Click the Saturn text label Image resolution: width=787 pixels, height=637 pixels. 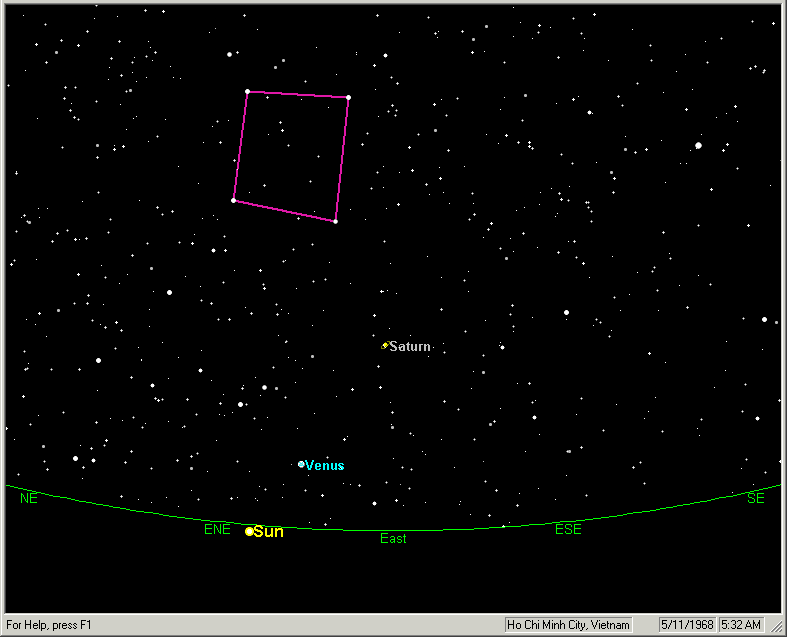click(x=410, y=347)
